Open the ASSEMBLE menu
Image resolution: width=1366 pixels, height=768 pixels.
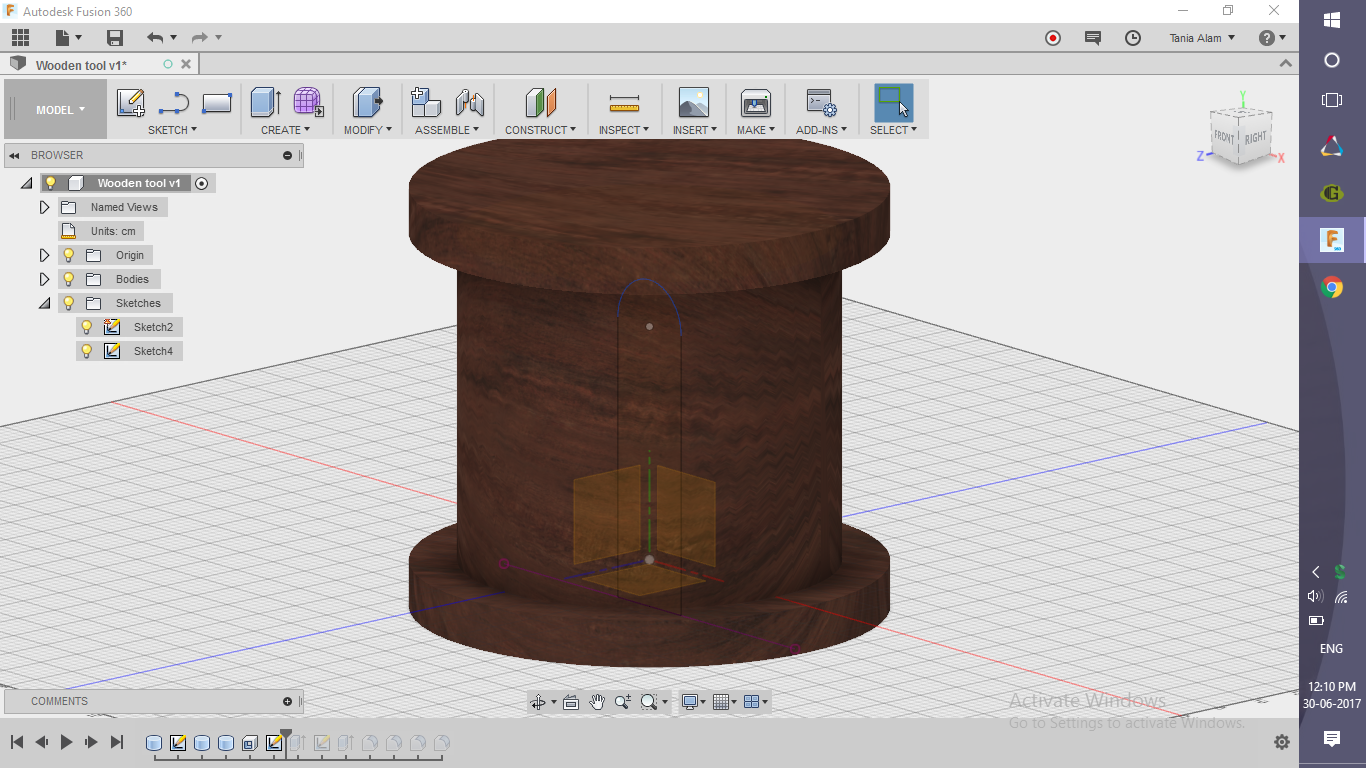pos(447,130)
